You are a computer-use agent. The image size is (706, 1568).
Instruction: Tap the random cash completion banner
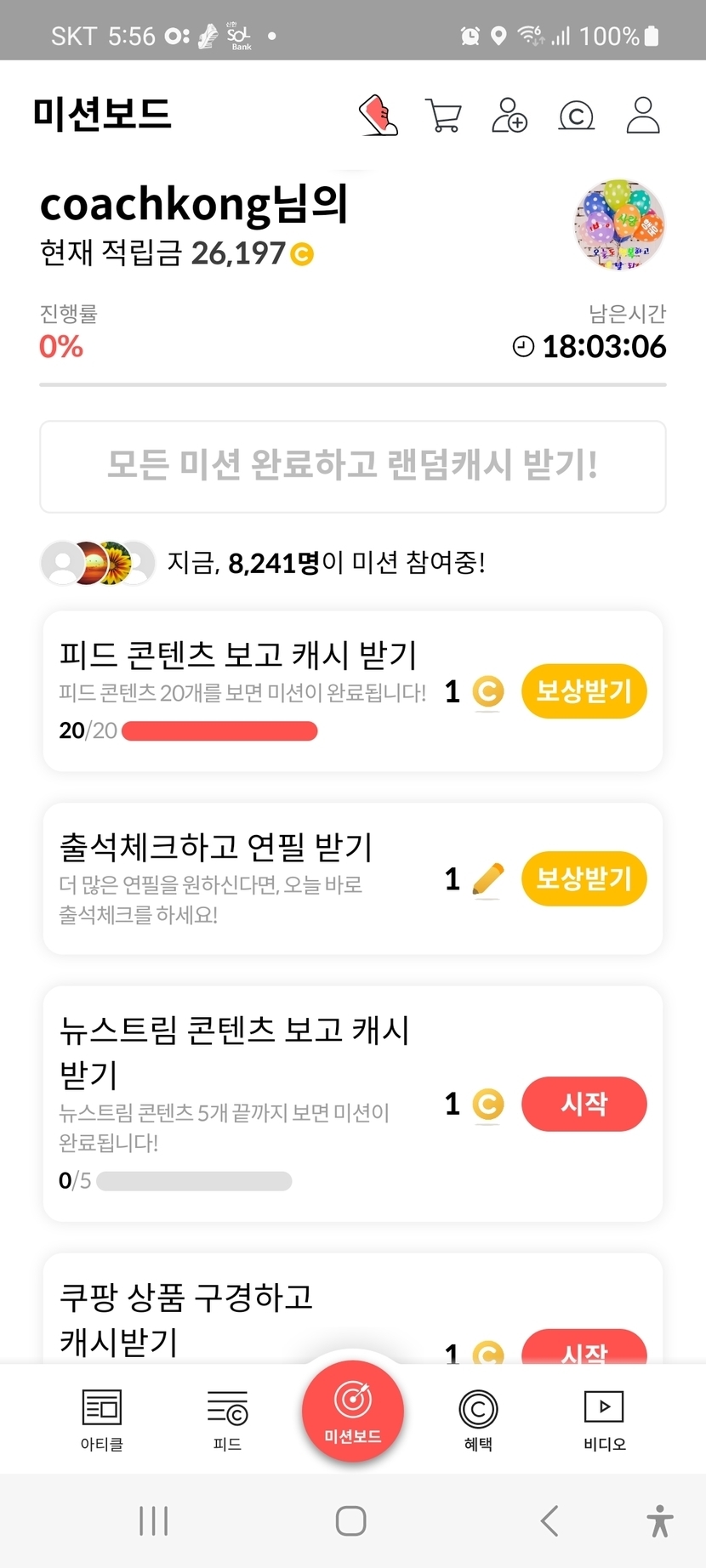coord(353,466)
